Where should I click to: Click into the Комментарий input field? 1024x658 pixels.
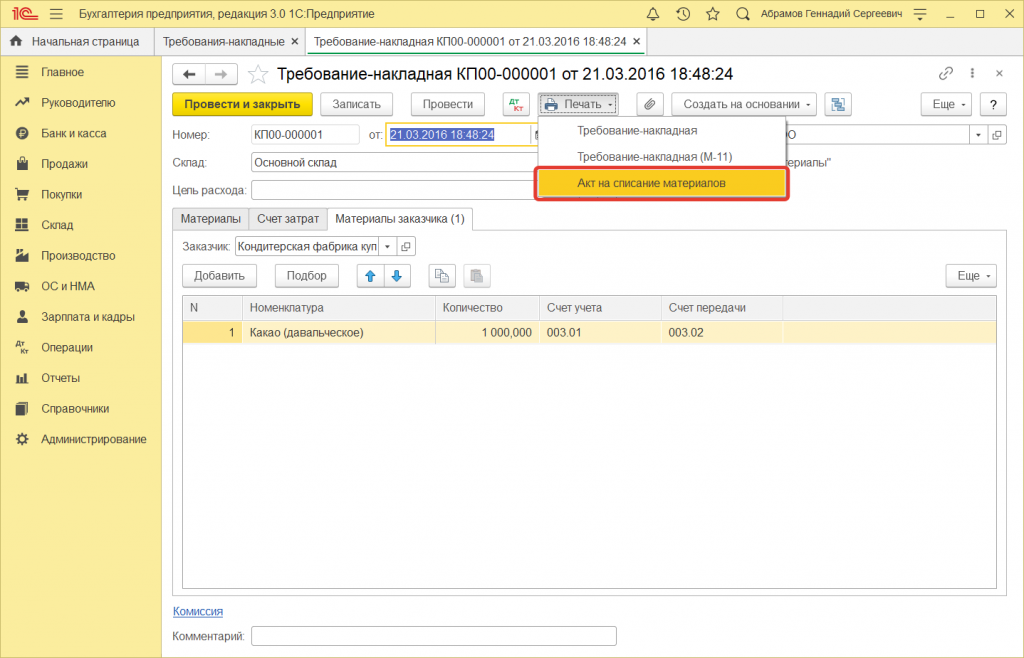(x=433, y=636)
